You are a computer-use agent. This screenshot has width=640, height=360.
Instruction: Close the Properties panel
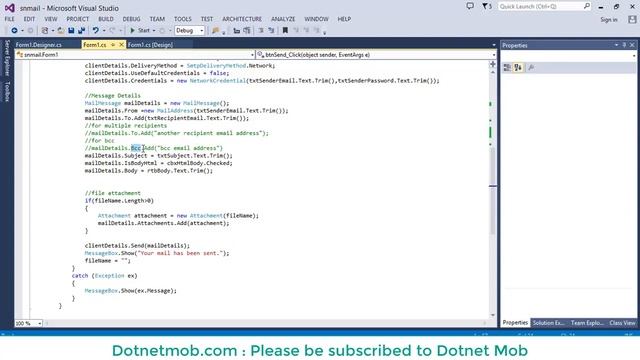coord(632,45)
